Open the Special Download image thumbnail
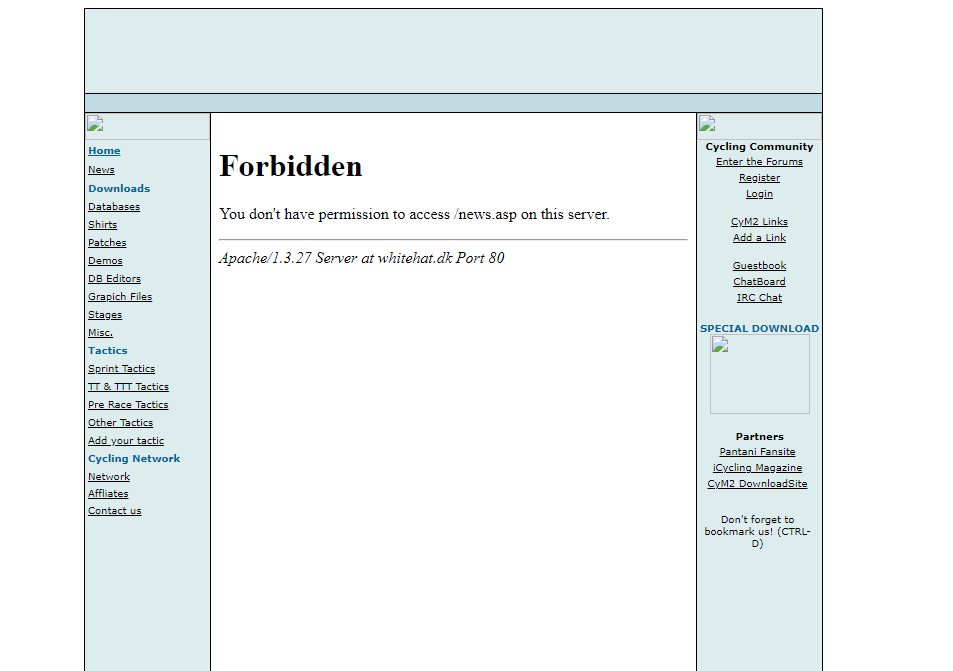 point(759,374)
